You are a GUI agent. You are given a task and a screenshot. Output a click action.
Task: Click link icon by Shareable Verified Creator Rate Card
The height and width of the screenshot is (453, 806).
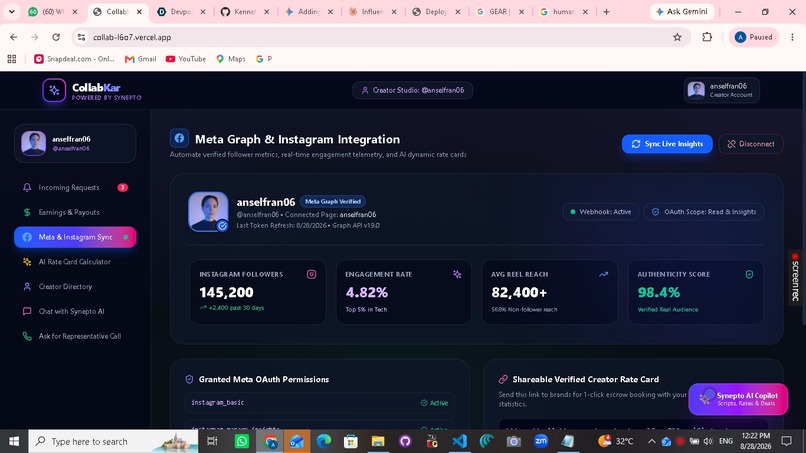pyautogui.click(x=503, y=379)
